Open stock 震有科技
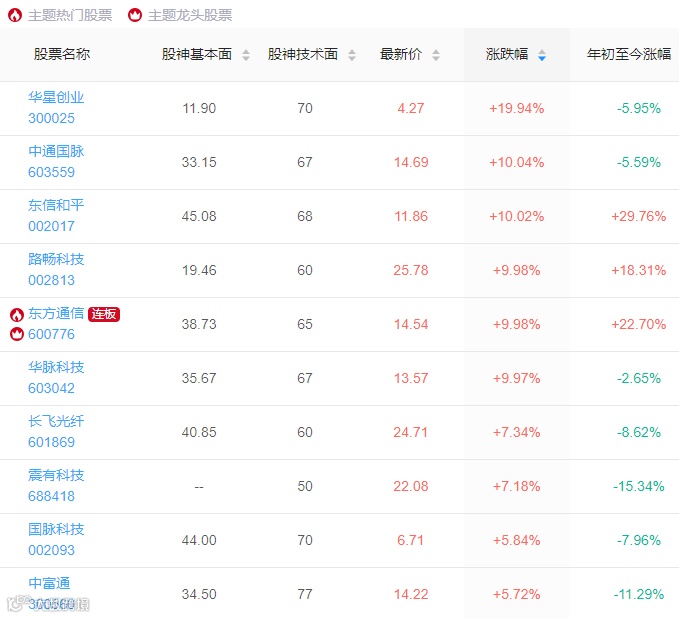The height and width of the screenshot is (618, 679). click(x=56, y=476)
